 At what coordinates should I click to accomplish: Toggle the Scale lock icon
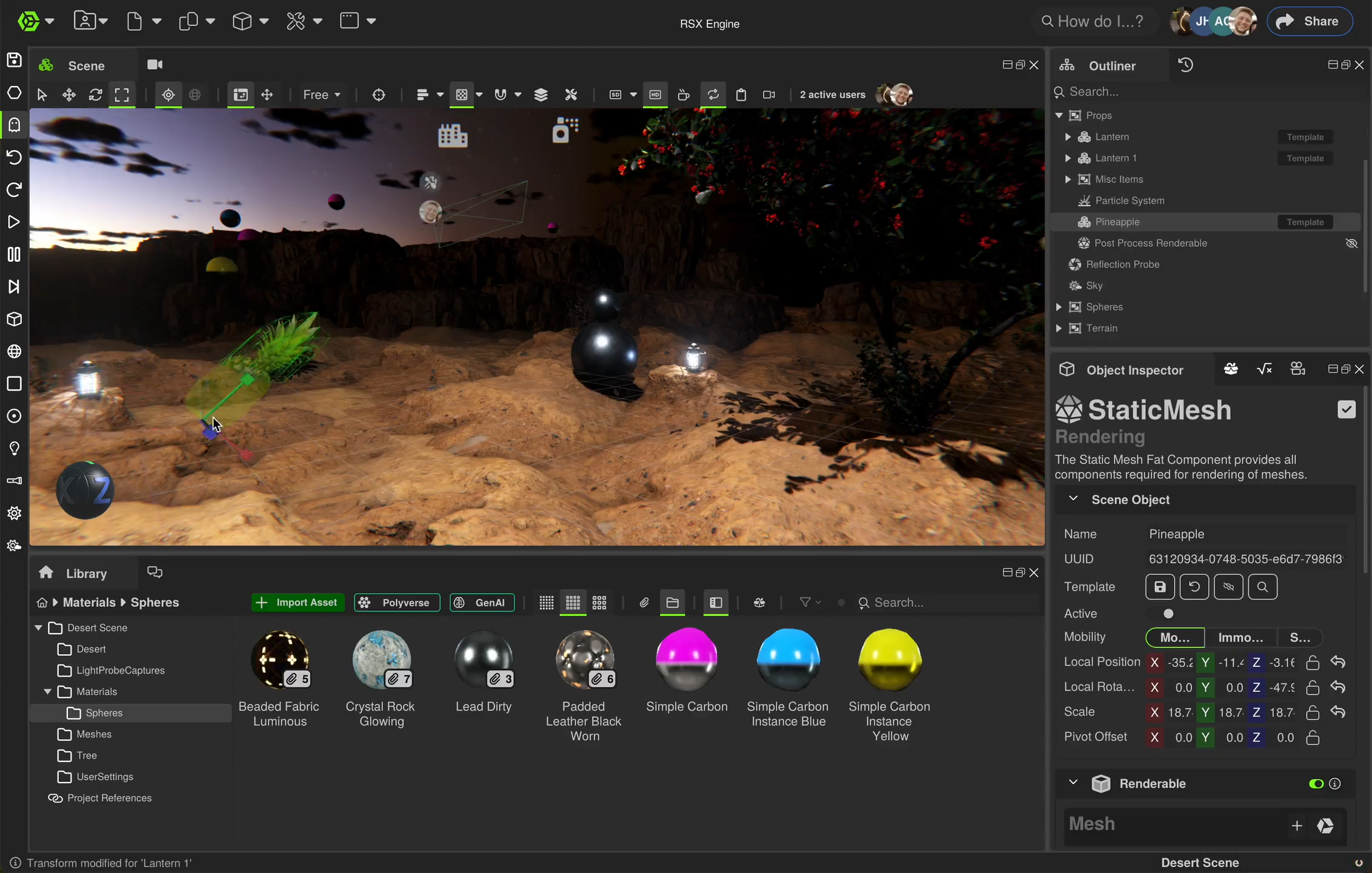pyautogui.click(x=1313, y=712)
